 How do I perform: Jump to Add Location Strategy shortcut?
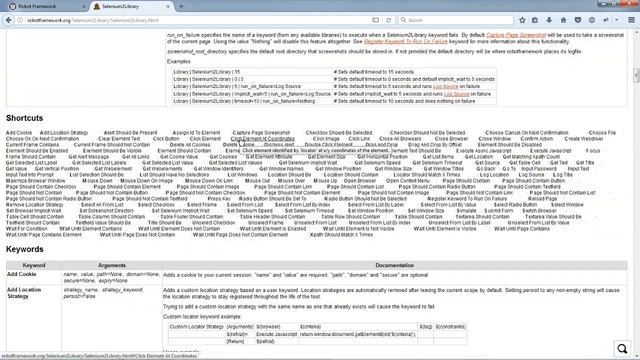(x=64, y=133)
